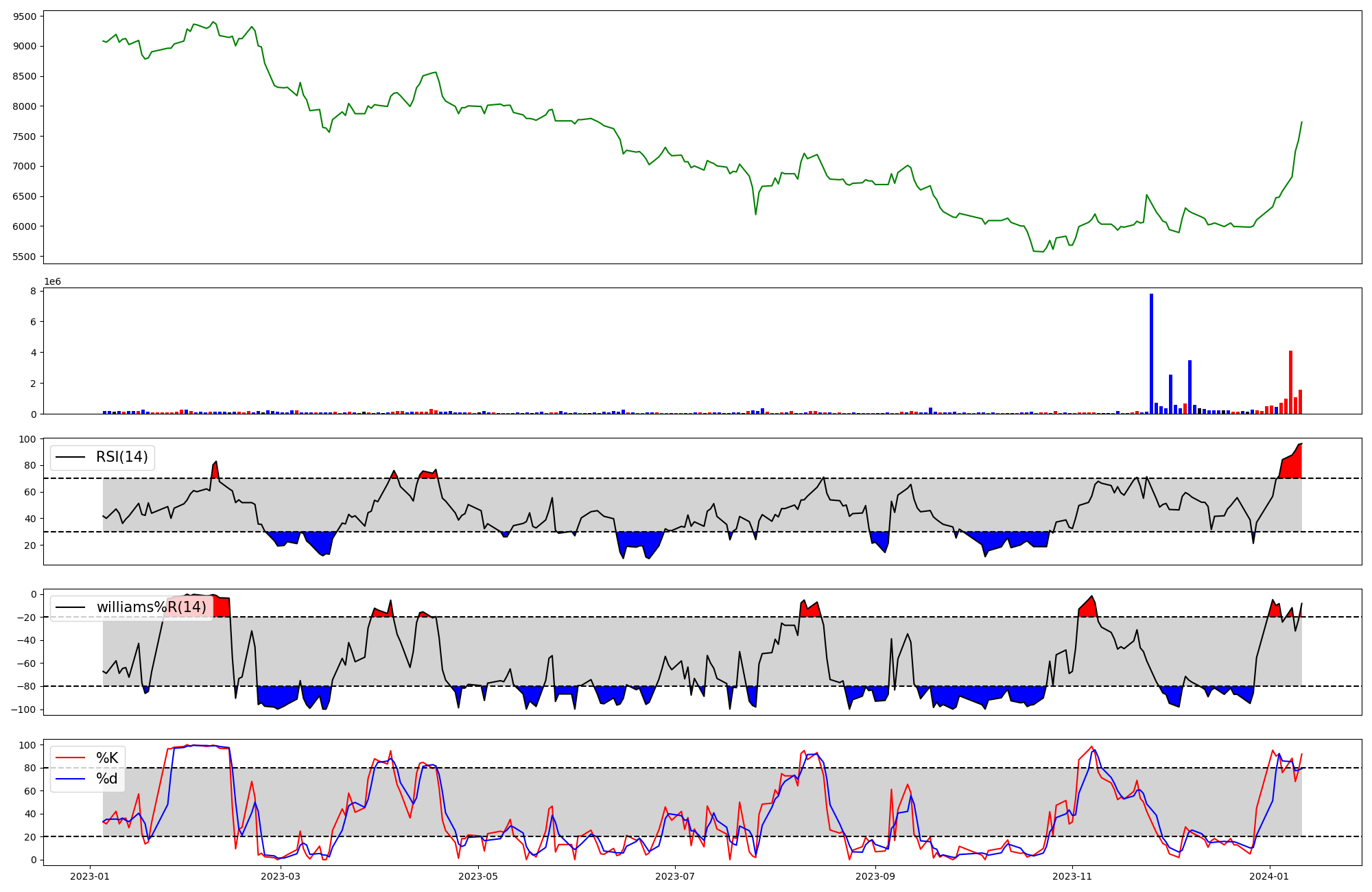Click the 2023-07 x-axis date label
Viewport: 1372px width, 892px height.
pyautogui.click(x=676, y=876)
